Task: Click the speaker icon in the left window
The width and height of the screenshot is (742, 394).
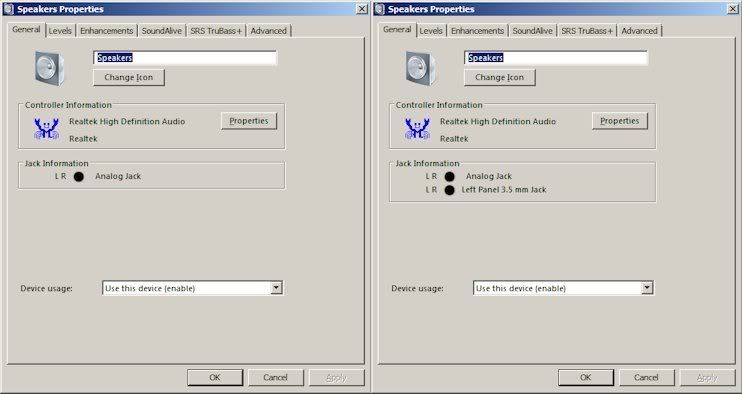Action: 49,69
